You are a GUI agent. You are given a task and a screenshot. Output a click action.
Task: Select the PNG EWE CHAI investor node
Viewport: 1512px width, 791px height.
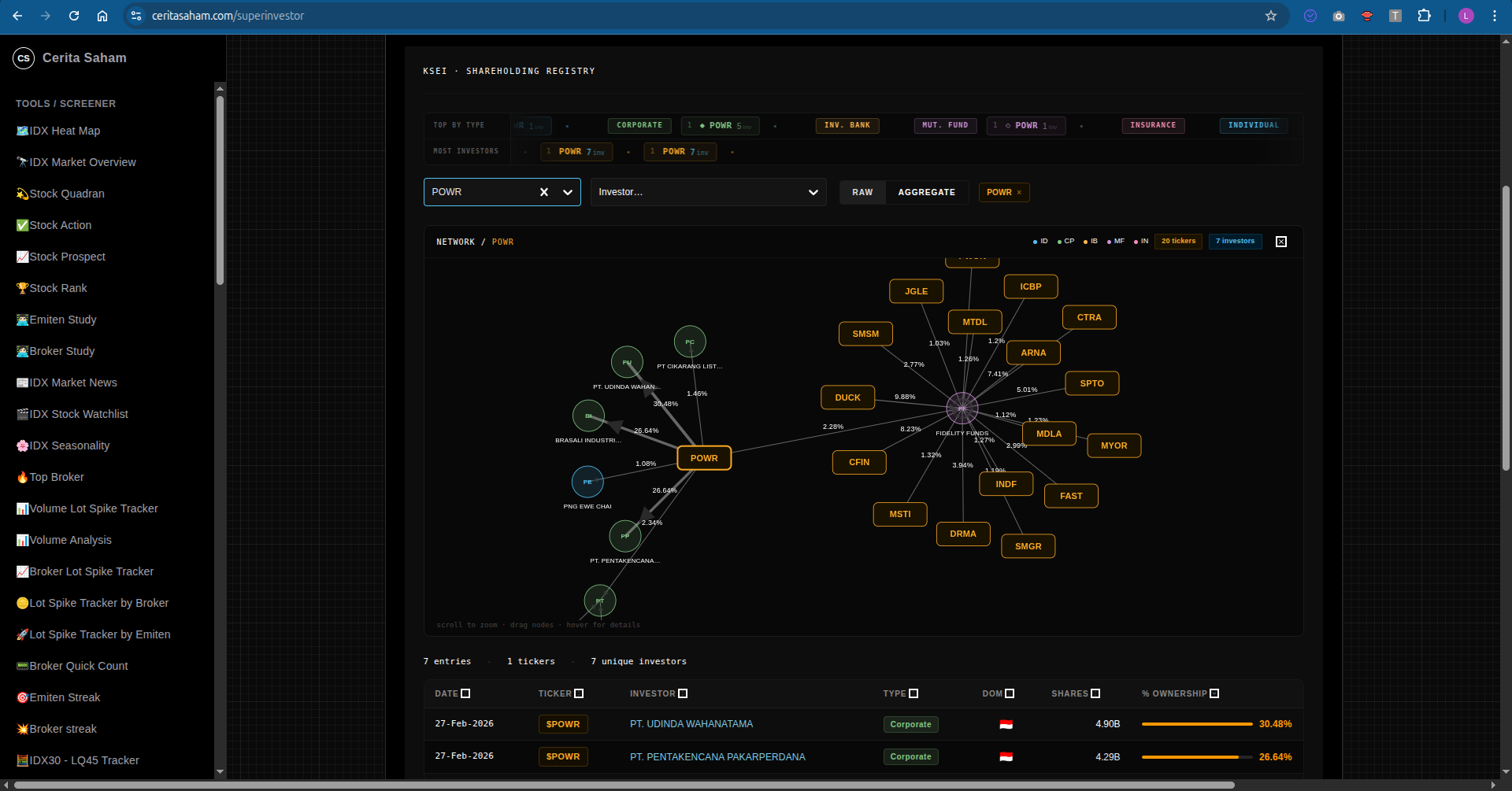pyautogui.click(x=587, y=482)
